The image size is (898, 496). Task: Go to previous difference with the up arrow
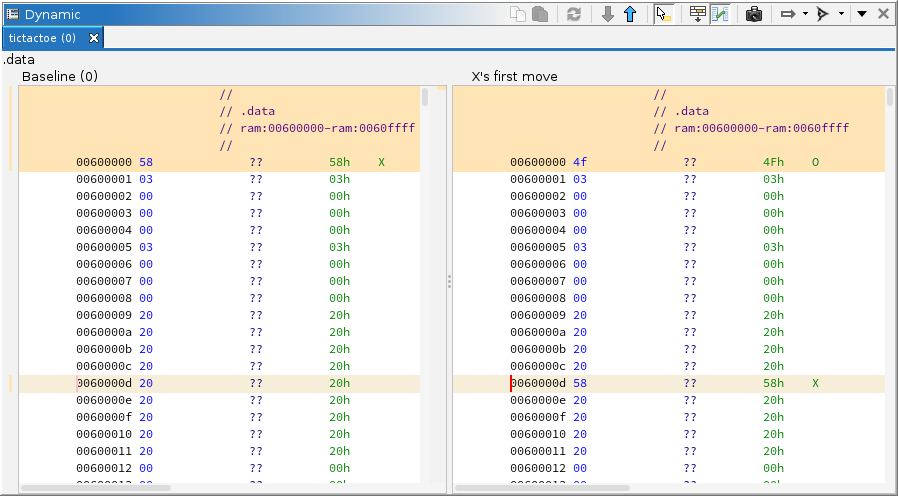[630, 14]
